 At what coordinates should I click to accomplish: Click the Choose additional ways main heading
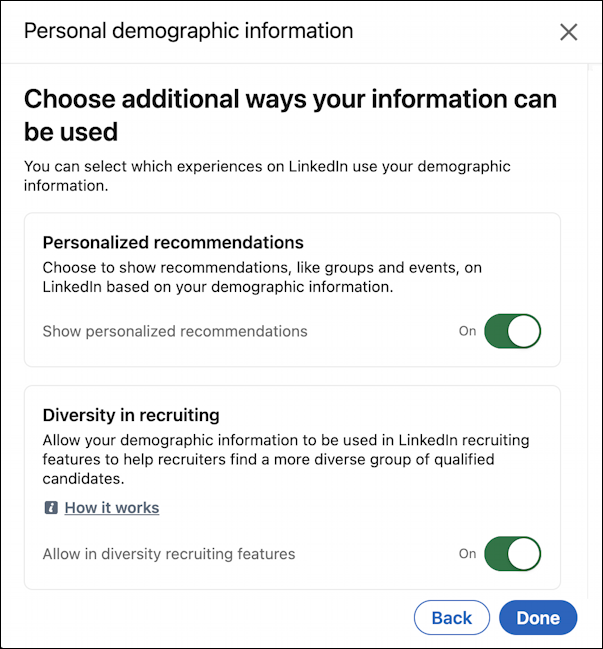coord(290,115)
